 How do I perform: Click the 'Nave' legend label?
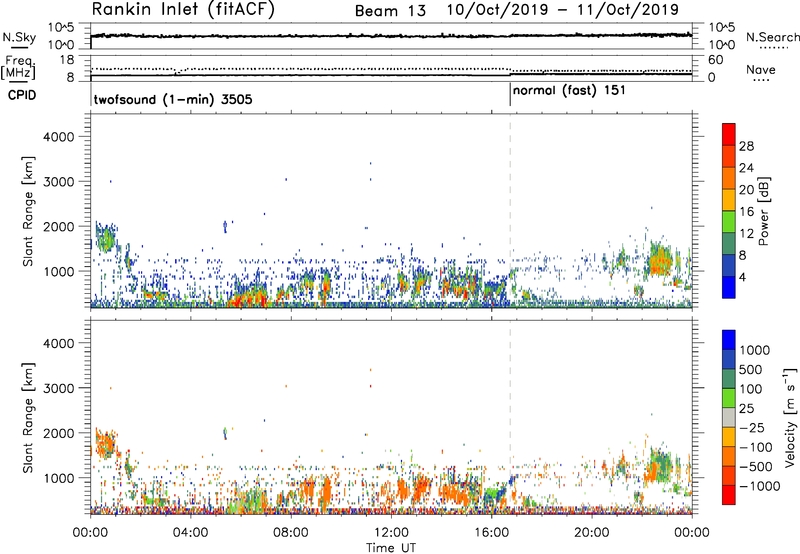761,69
